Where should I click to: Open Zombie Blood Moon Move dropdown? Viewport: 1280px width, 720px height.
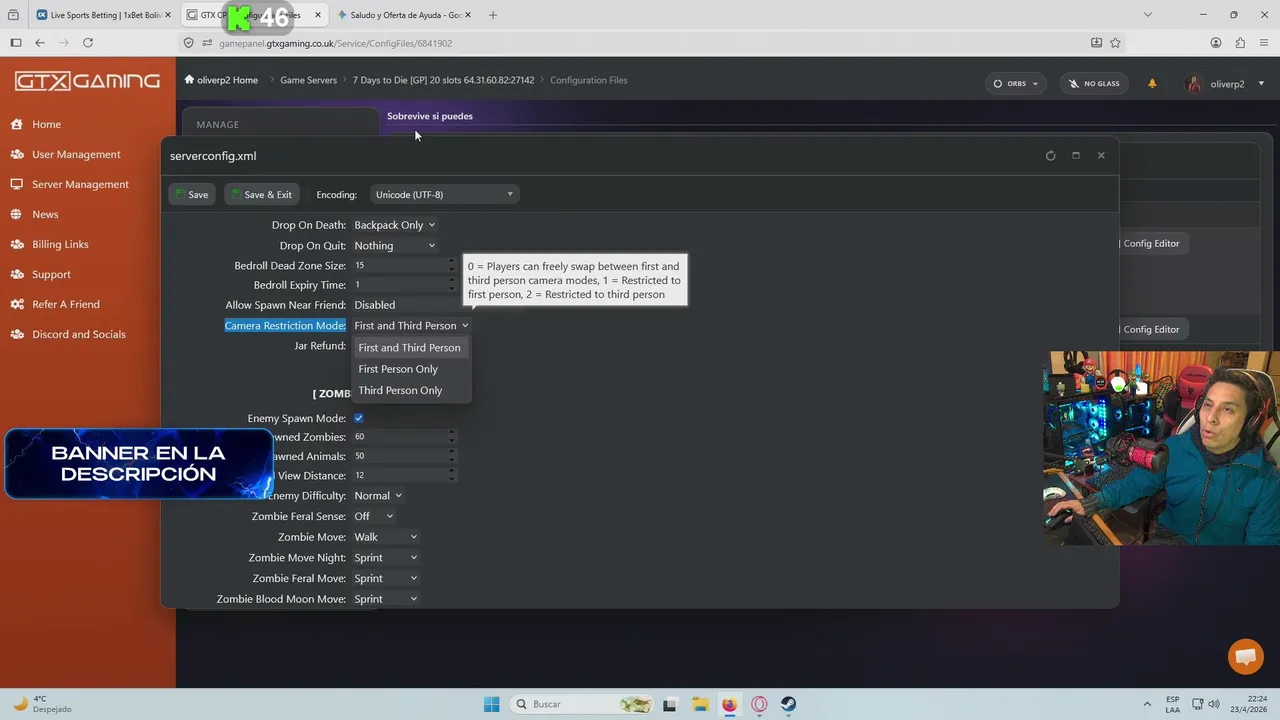[386, 599]
